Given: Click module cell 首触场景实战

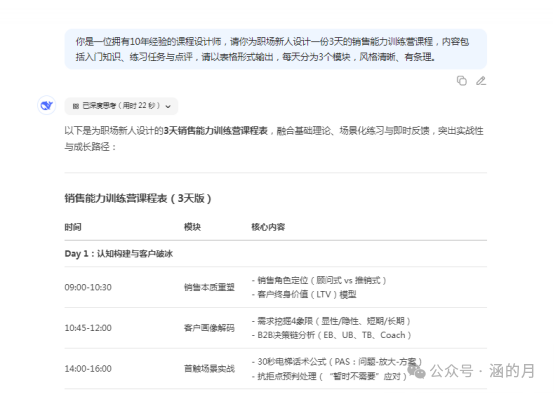Looking at the screenshot, I should [209, 369].
